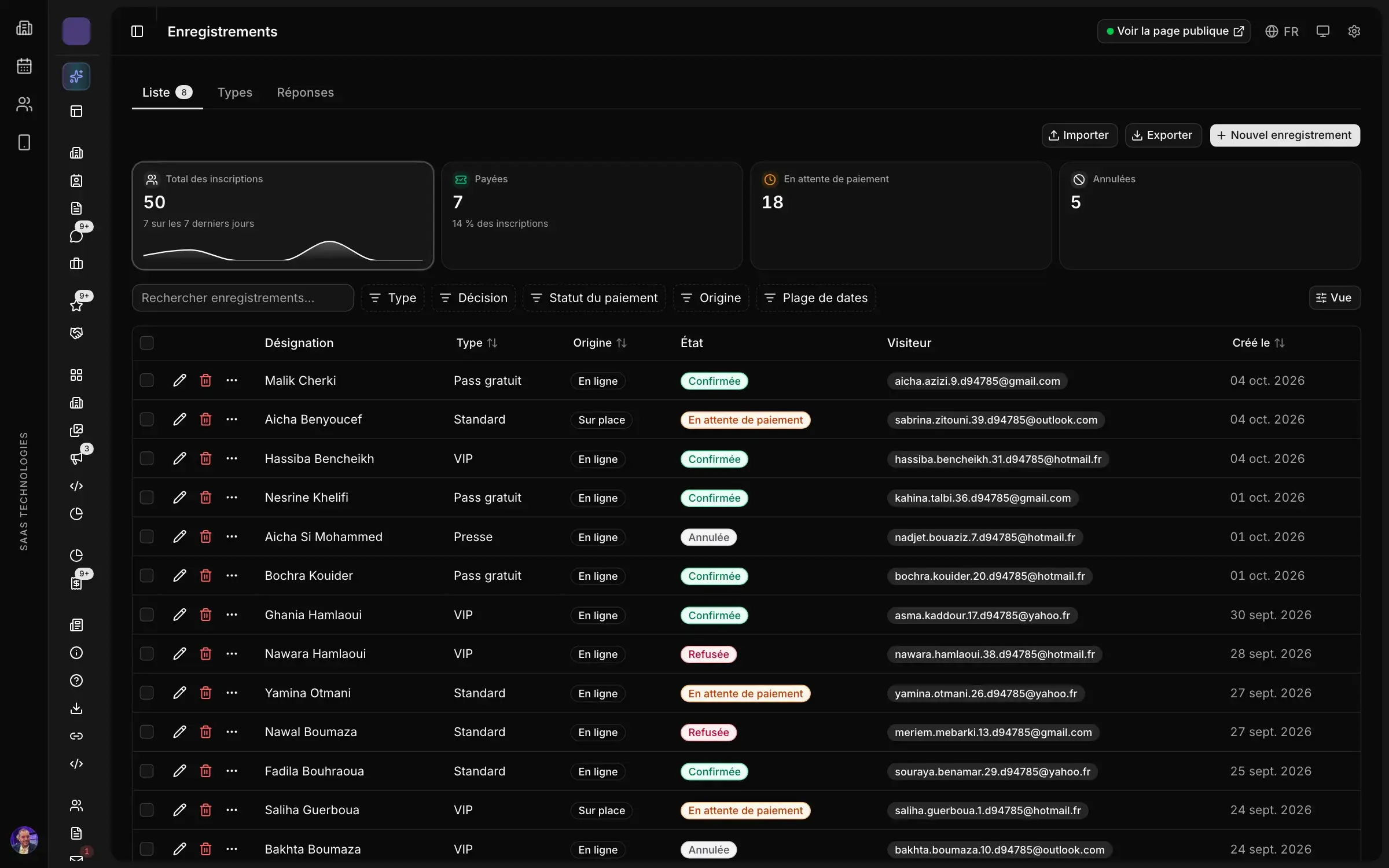
Task: Select the sparkles icon in second sidebar
Action: pyautogui.click(x=76, y=76)
